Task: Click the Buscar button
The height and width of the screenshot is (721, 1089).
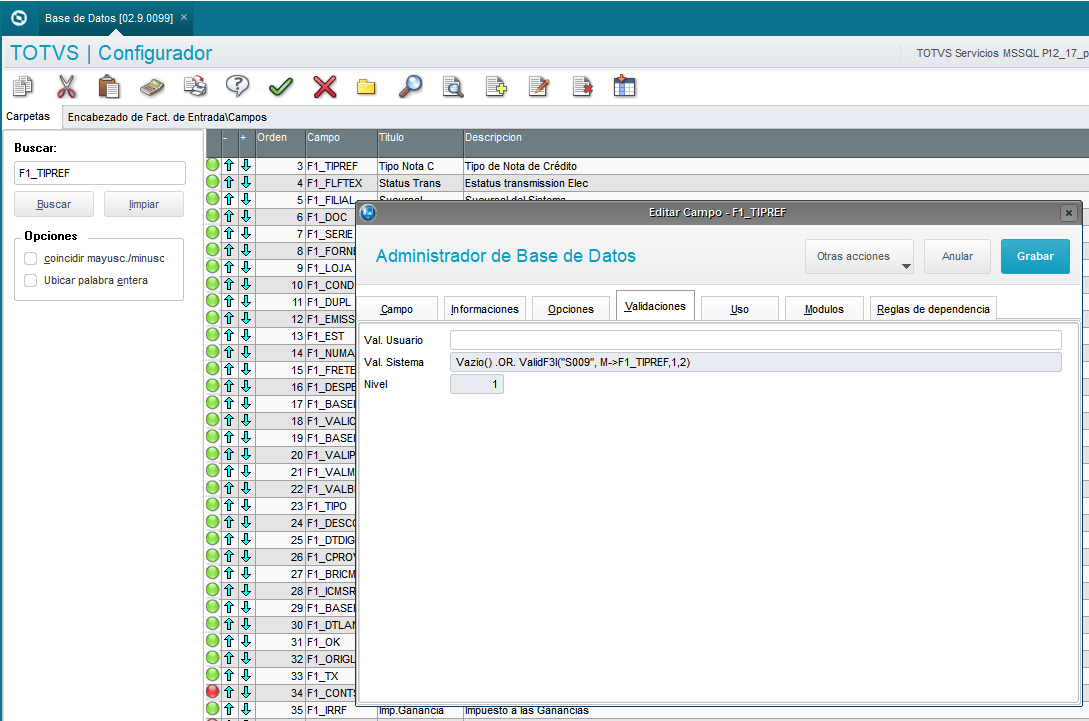Action: [x=54, y=204]
